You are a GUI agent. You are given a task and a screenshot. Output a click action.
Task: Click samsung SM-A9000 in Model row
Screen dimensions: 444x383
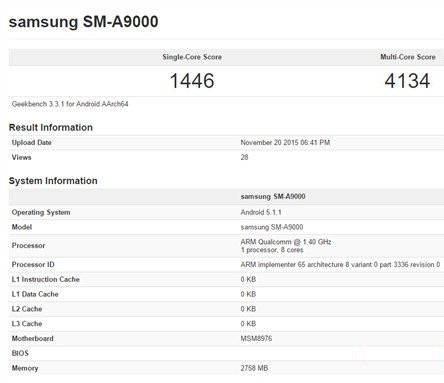272,227
